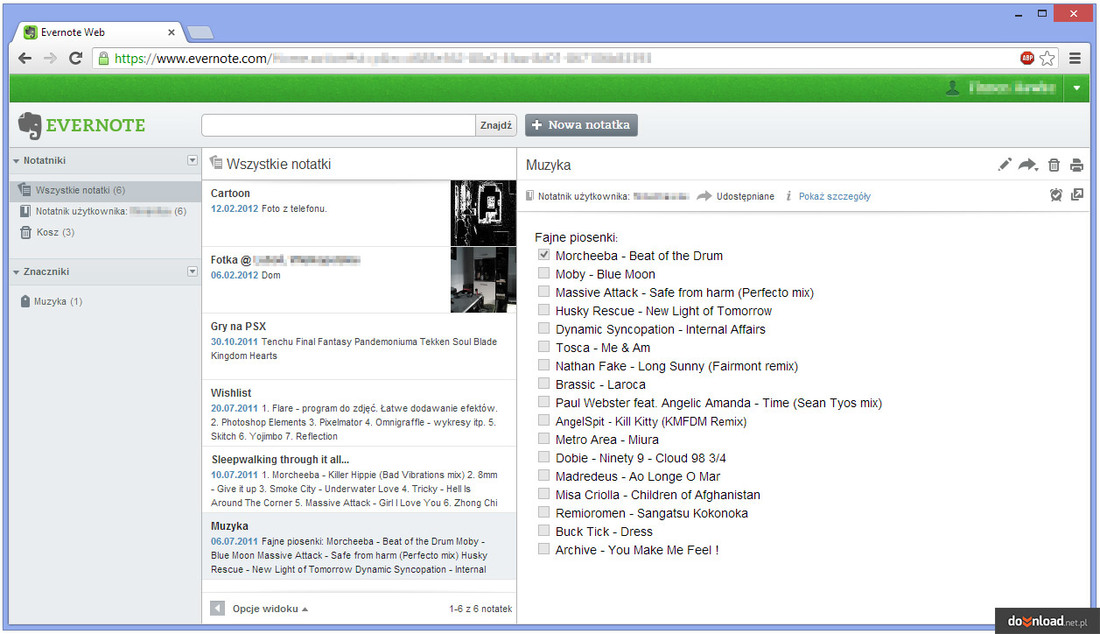The height and width of the screenshot is (634, 1100).
Task: Open the note in a new window icon
Action: [x=1078, y=194]
